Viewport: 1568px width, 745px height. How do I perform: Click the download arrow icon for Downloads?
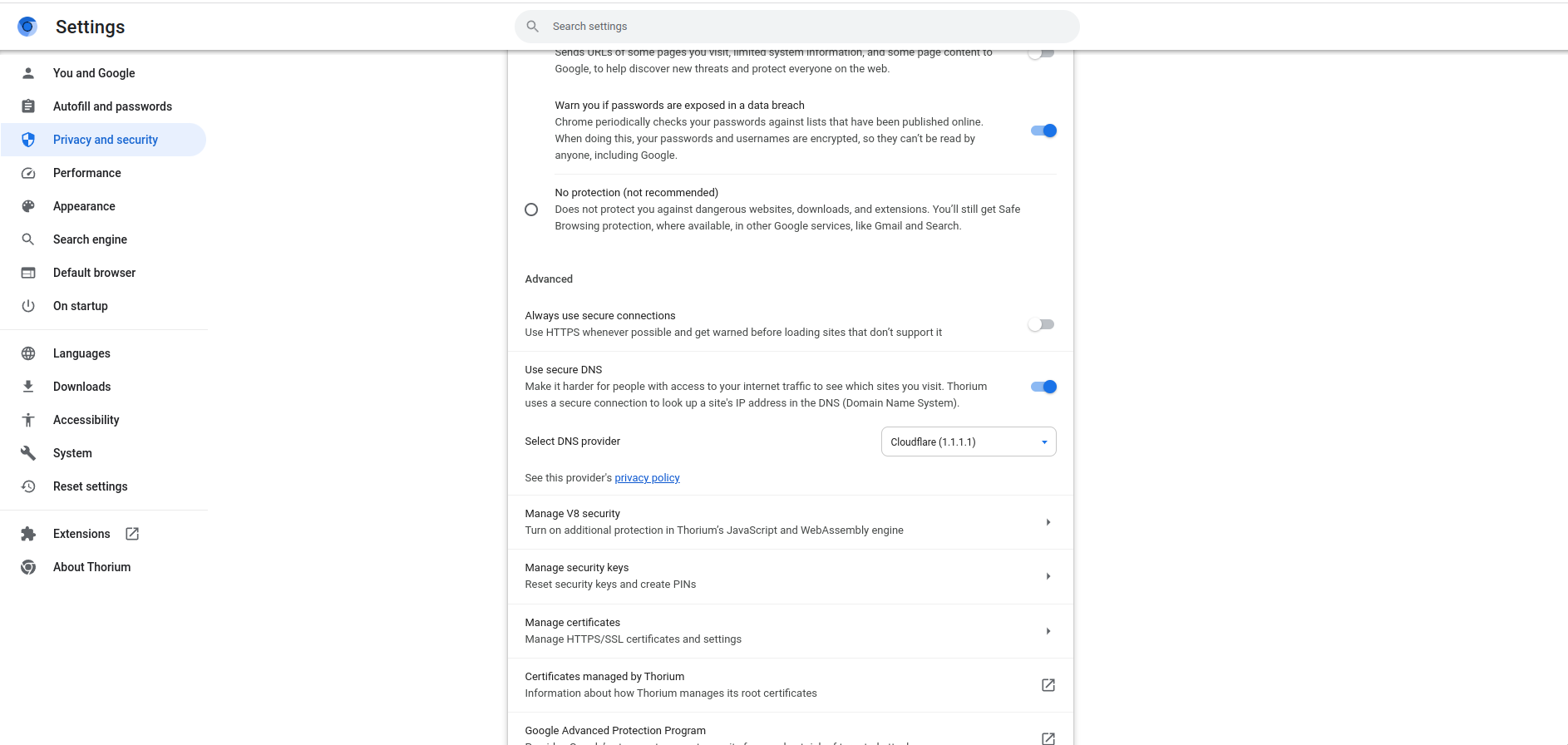28,387
